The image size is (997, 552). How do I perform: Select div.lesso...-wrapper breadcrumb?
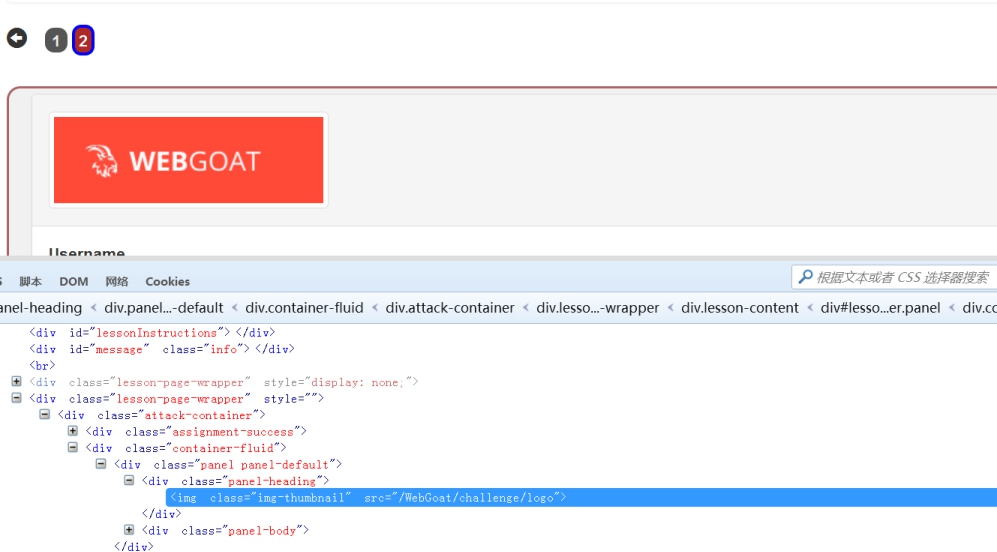coord(597,308)
